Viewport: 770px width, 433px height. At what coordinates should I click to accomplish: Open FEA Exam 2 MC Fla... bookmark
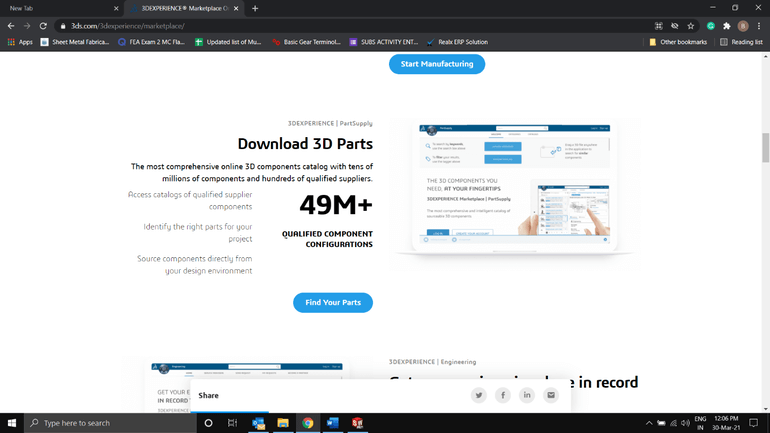click(x=151, y=42)
